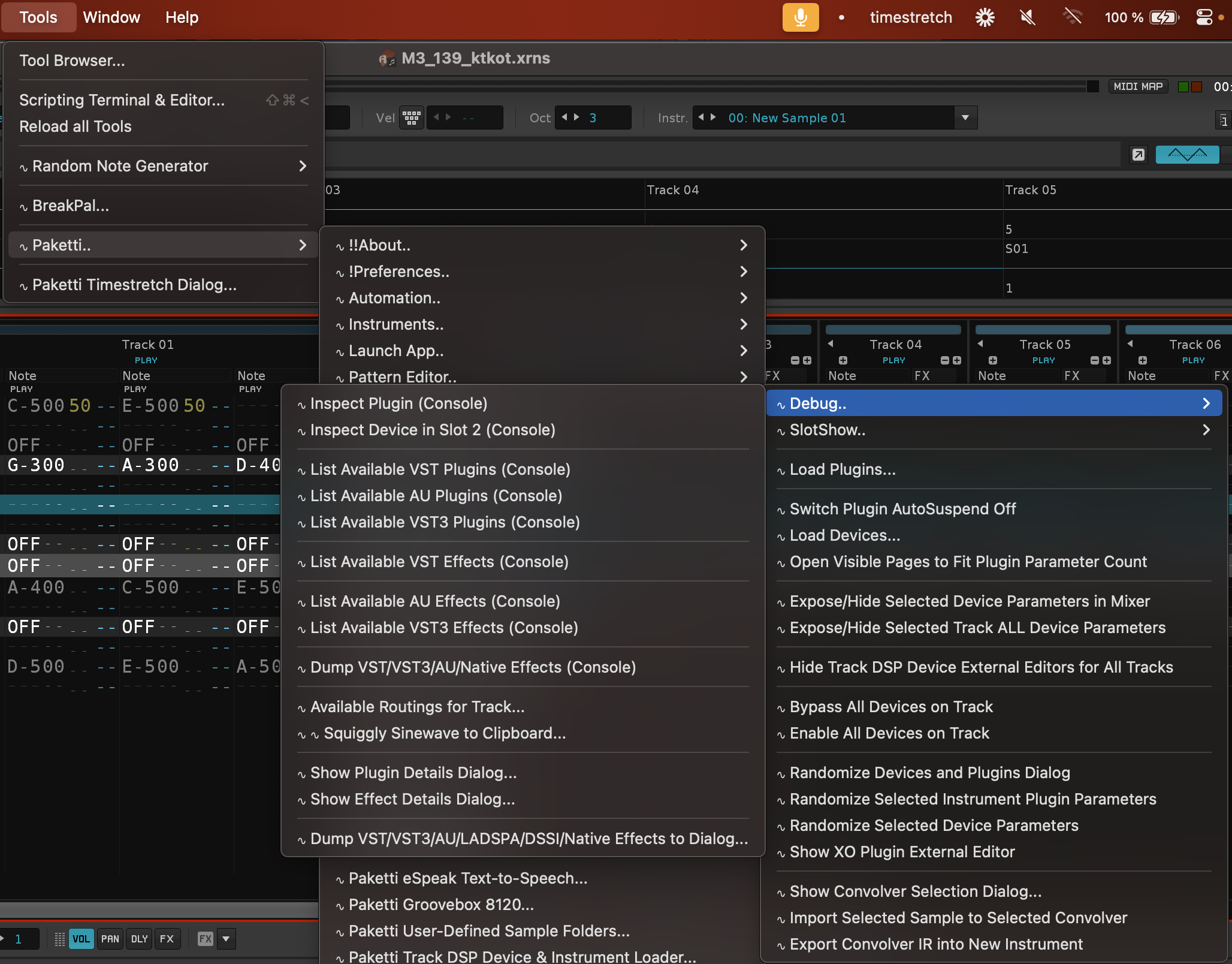Toggle the VOL column button

click(x=81, y=939)
